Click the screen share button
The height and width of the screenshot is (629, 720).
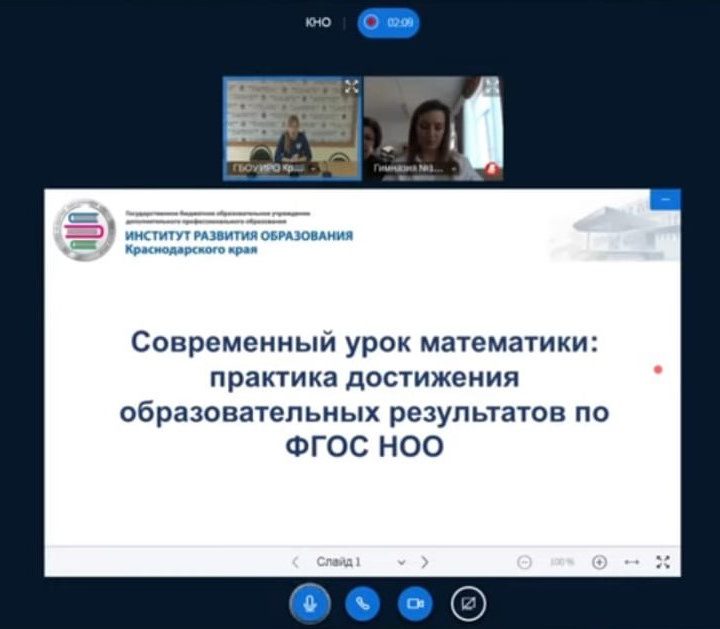pyautogui.click(x=466, y=603)
